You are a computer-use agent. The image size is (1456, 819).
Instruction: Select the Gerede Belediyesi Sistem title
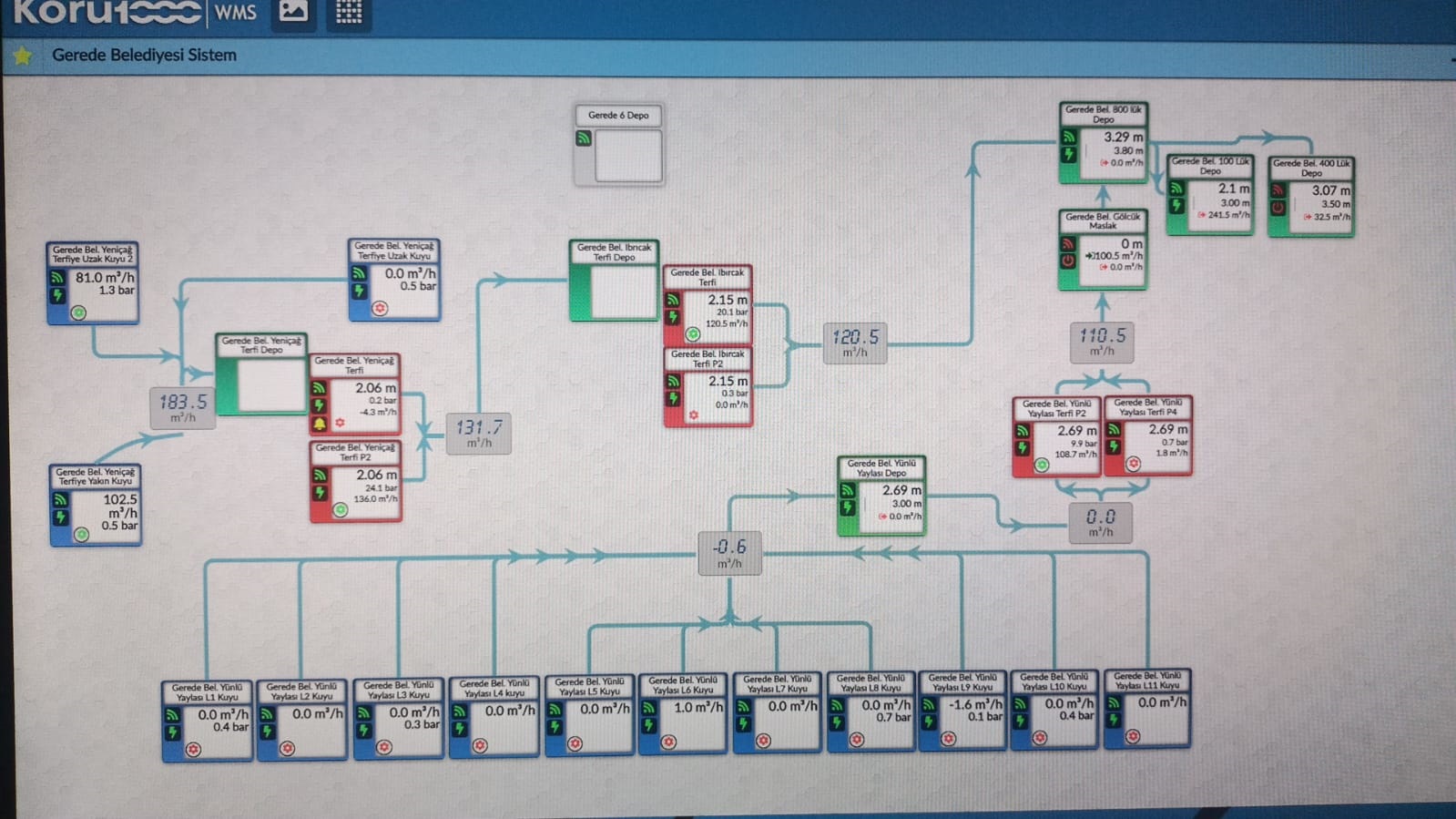[x=144, y=56]
